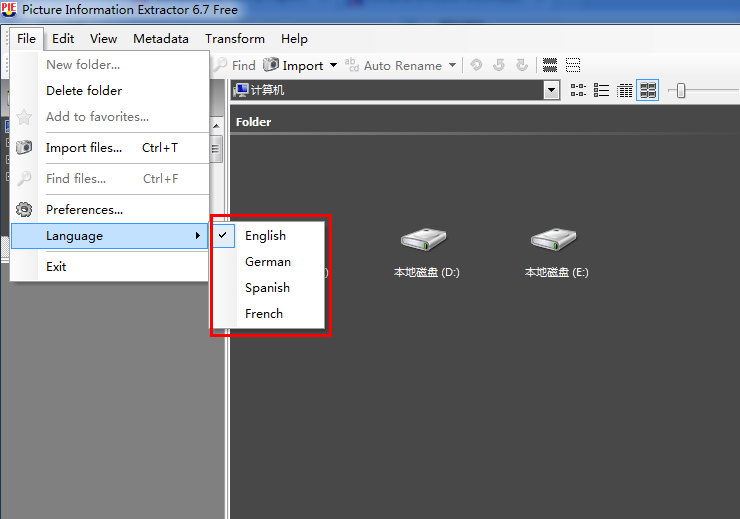Click the Find toolbar button
Image resolution: width=740 pixels, height=519 pixels.
[x=235, y=65]
